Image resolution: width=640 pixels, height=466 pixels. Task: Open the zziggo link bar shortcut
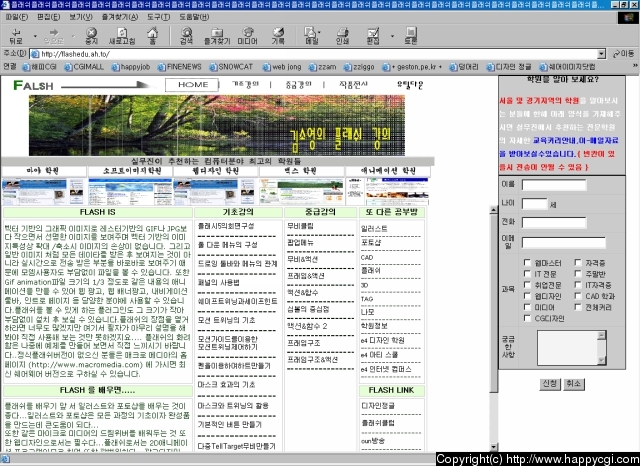pos(359,67)
